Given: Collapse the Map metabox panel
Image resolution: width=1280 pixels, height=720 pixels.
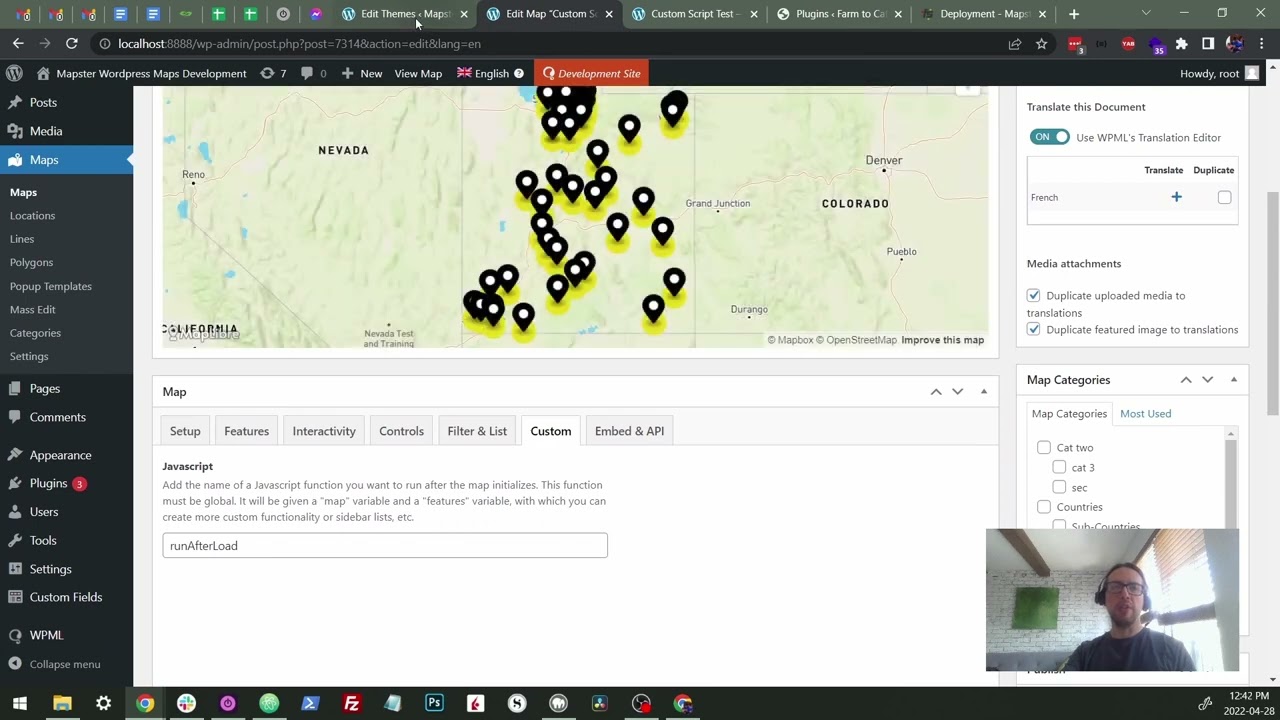Looking at the screenshot, I should coord(984,391).
